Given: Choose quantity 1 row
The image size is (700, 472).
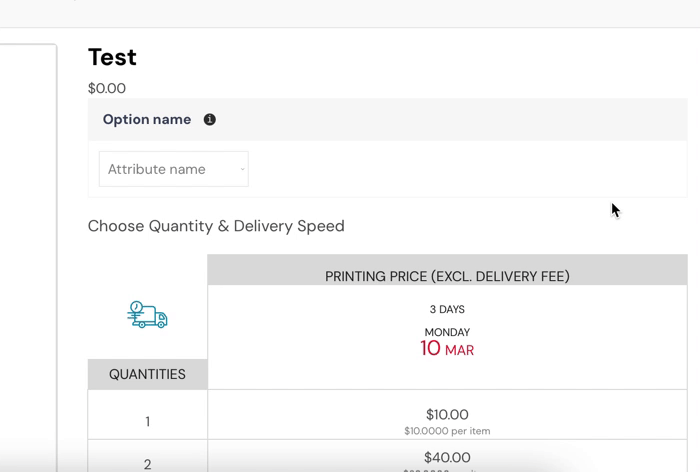Looking at the screenshot, I should [147, 421].
